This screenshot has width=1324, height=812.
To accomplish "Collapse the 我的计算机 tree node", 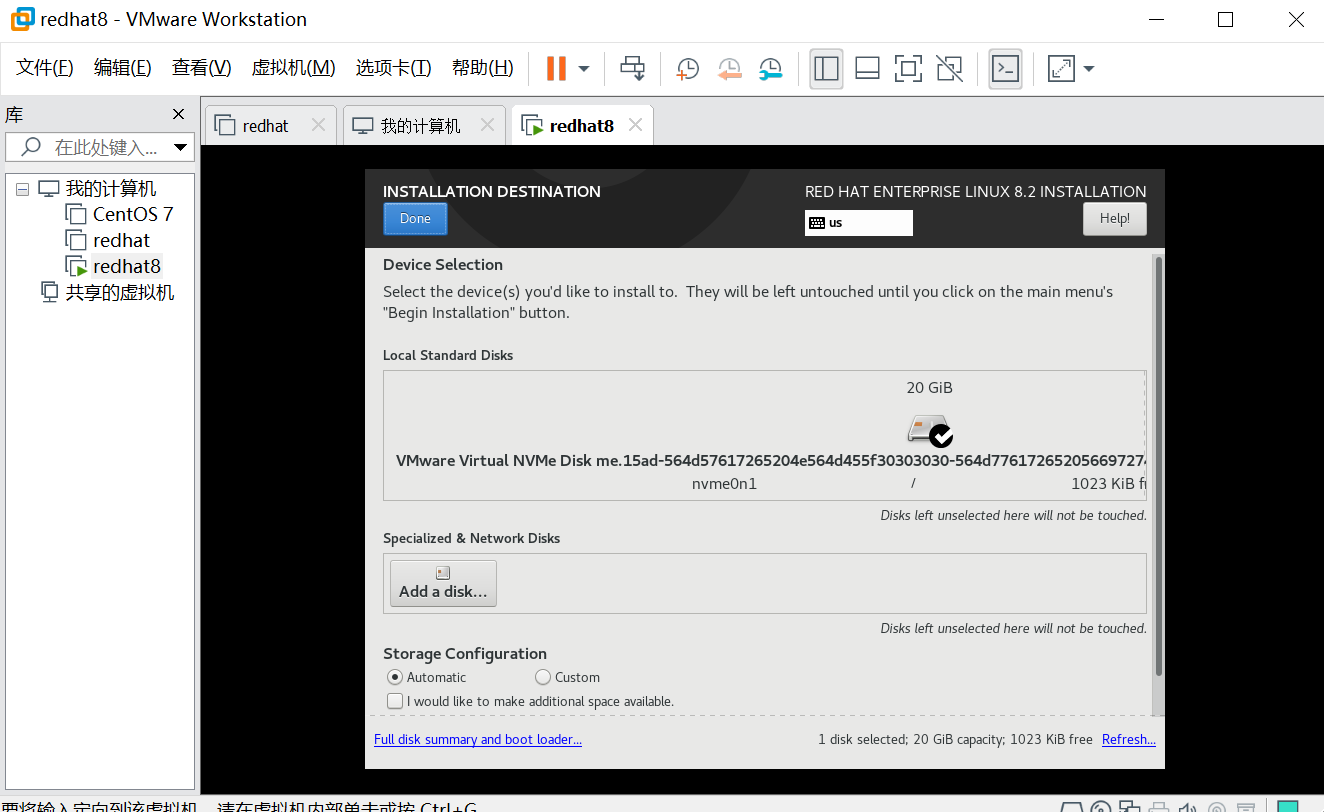I will click(x=22, y=189).
